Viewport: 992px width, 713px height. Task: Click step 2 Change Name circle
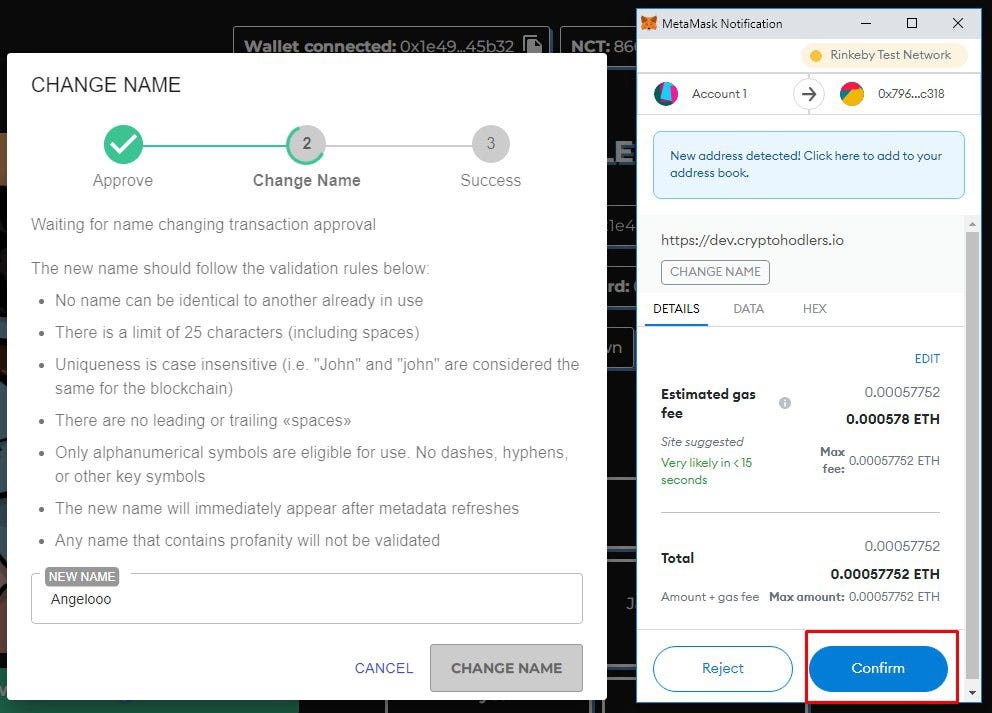tap(306, 144)
